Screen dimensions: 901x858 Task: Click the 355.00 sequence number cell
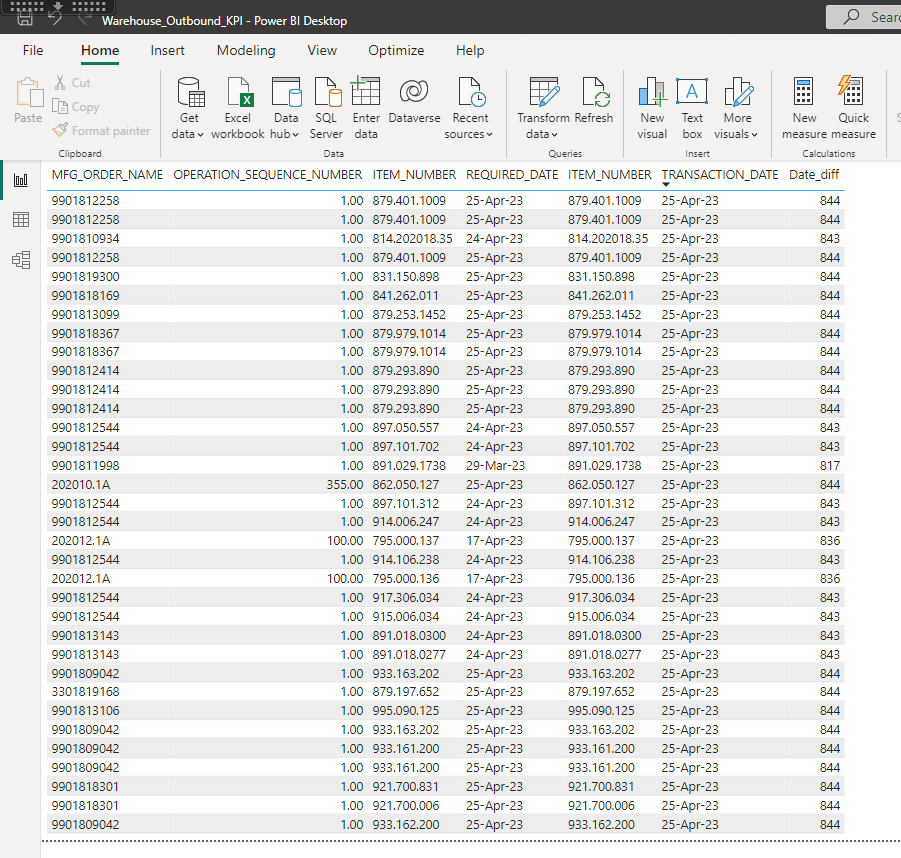(345, 484)
